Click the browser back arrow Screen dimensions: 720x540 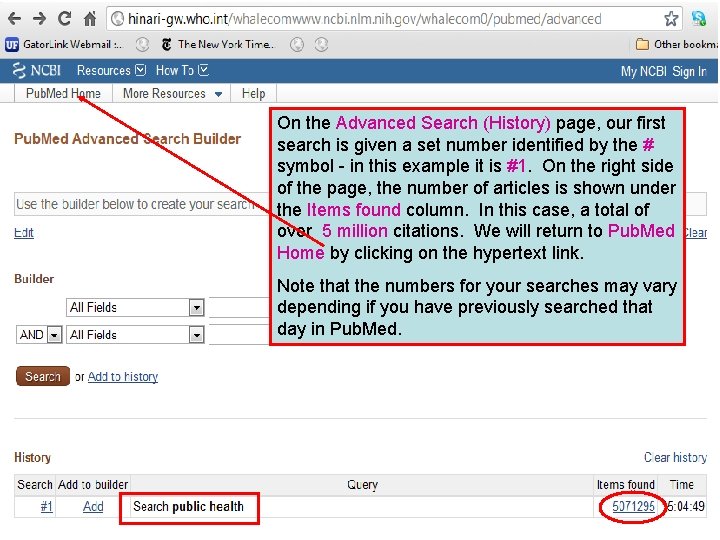tap(15, 19)
